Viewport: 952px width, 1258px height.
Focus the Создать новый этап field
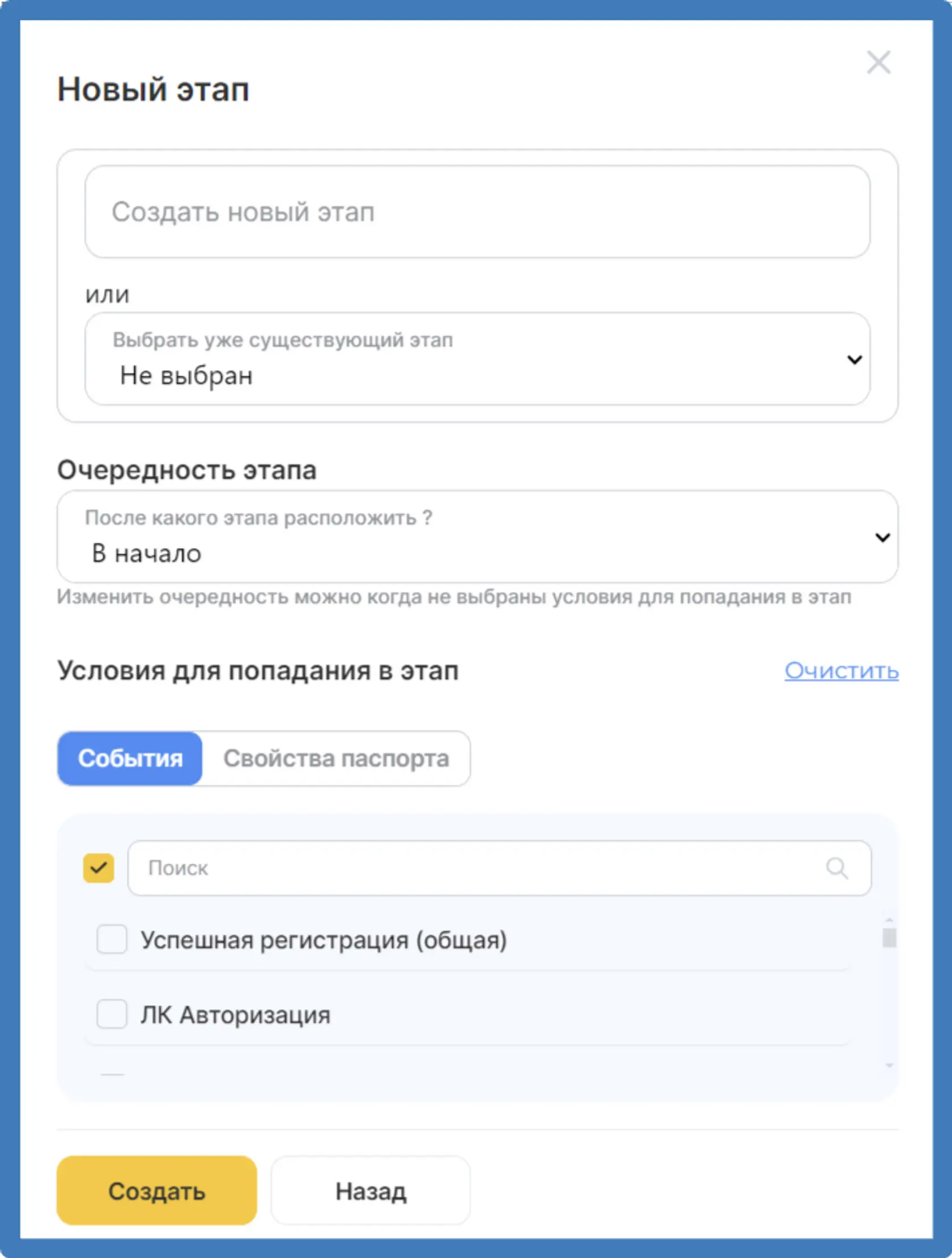click(x=477, y=211)
